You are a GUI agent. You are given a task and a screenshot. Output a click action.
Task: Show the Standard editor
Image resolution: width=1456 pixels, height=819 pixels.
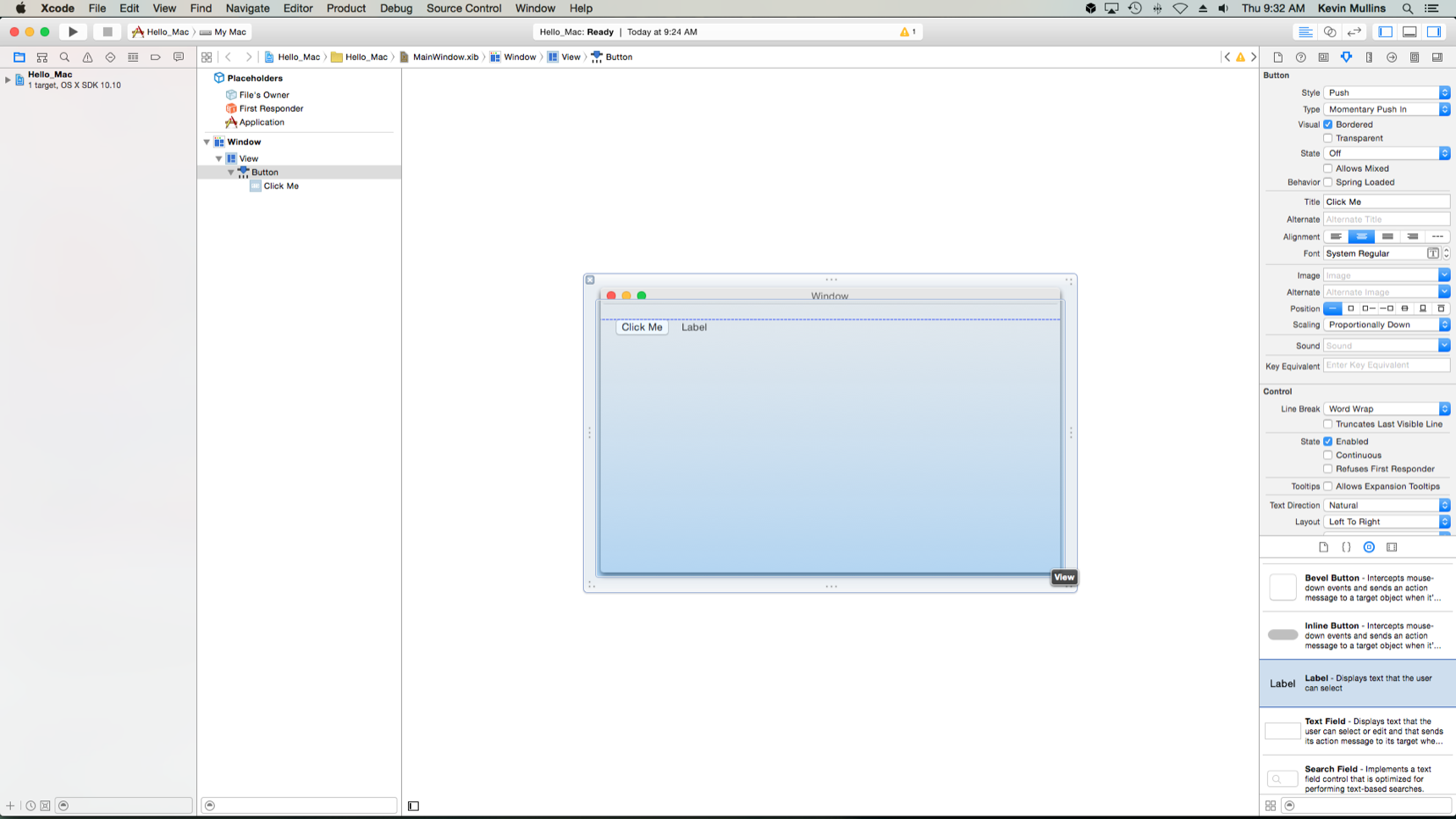point(1305,32)
